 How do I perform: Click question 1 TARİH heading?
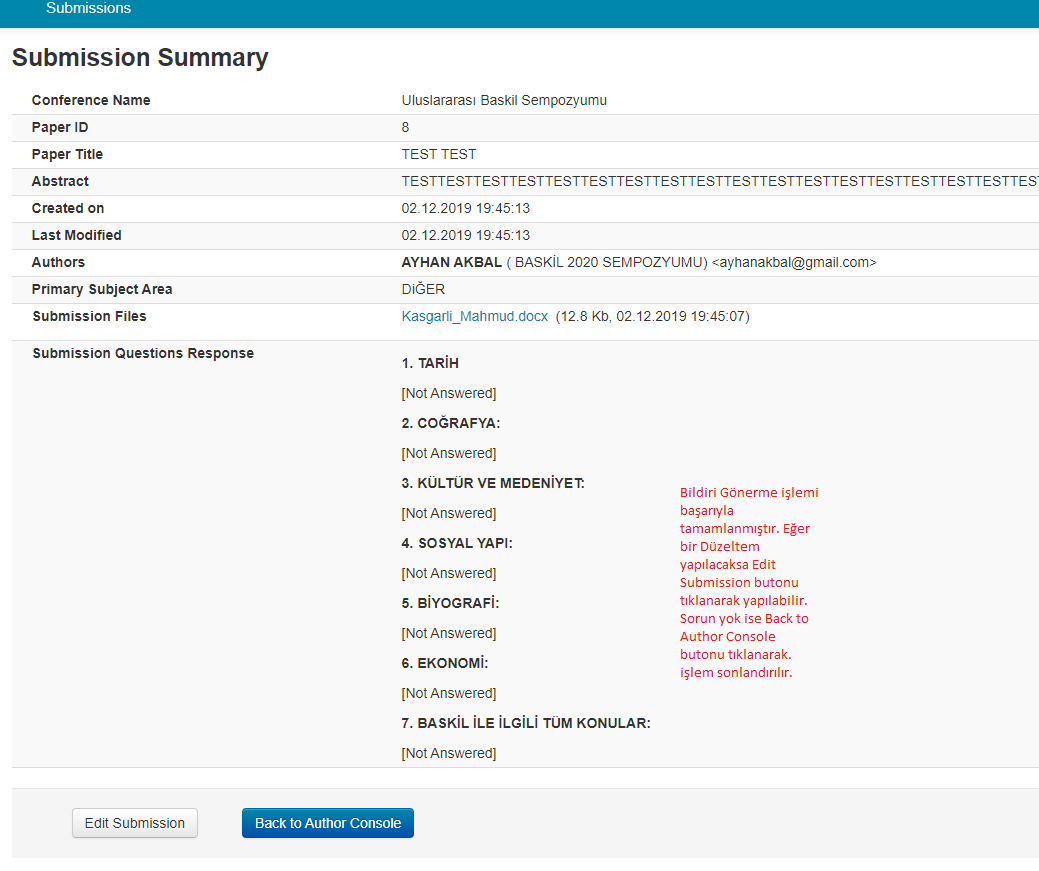click(430, 364)
